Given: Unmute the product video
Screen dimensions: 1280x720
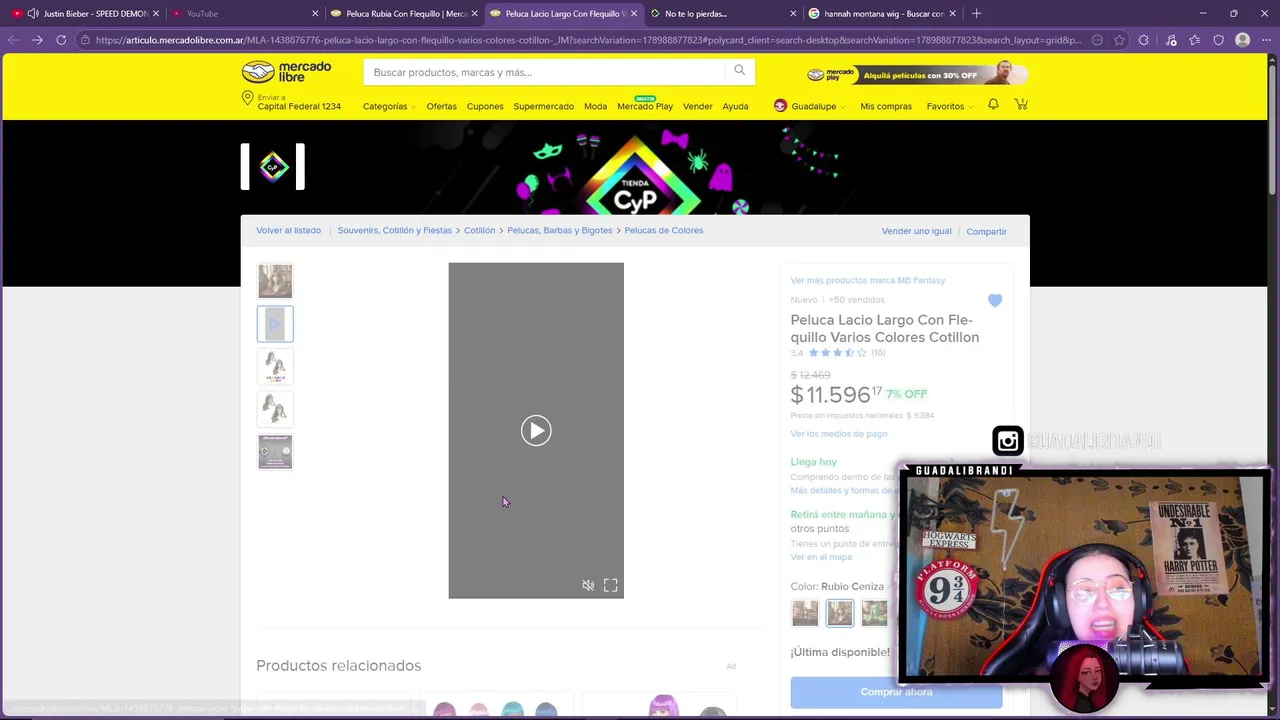Looking at the screenshot, I should [x=588, y=585].
